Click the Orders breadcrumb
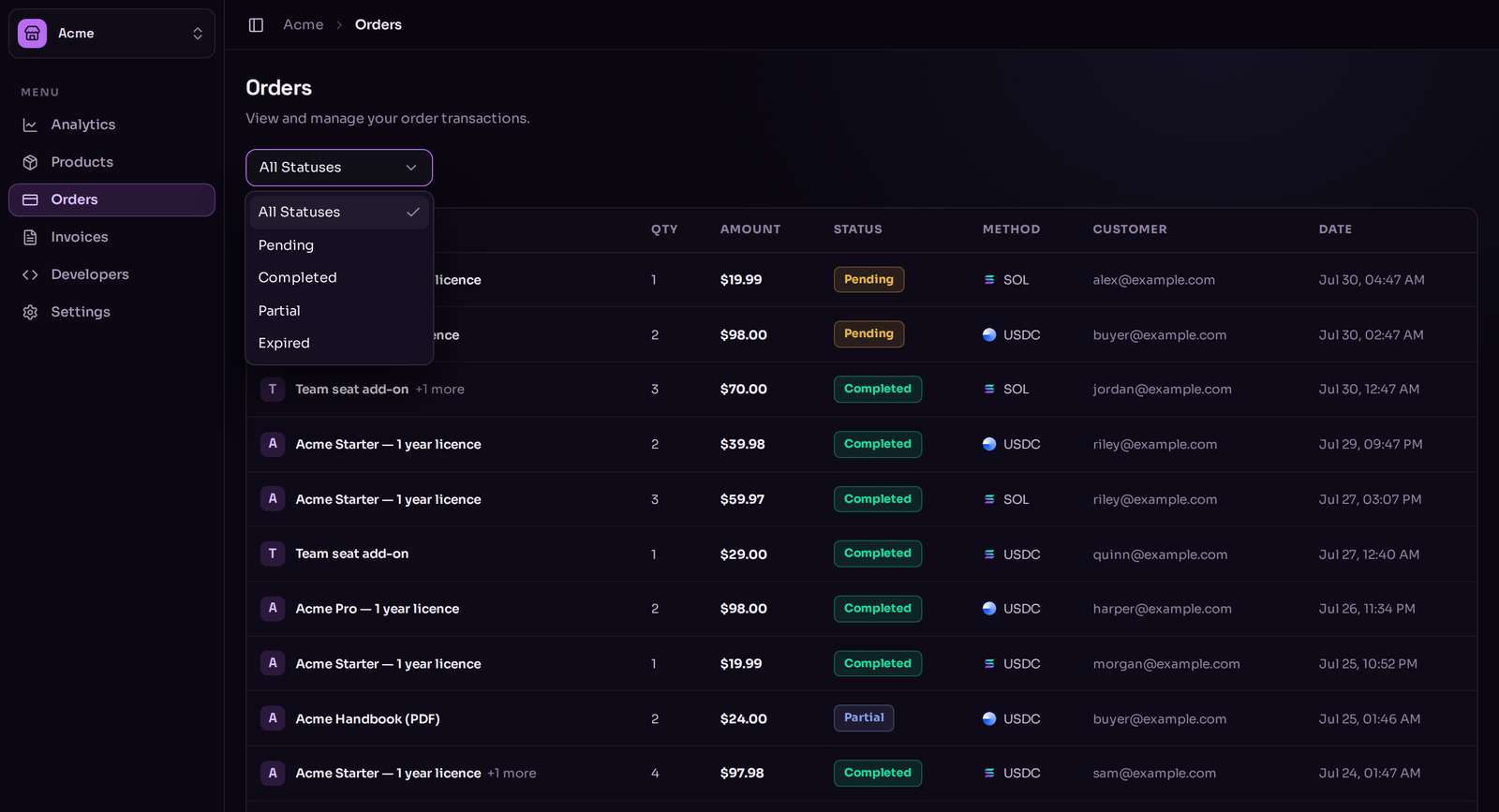Image resolution: width=1499 pixels, height=812 pixels. tap(378, 25)
